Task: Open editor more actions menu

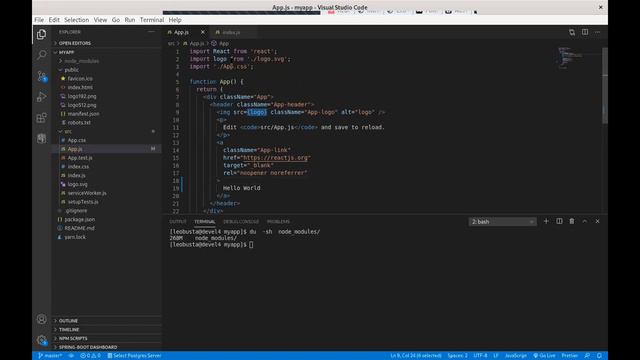Action: (x=598, y=32)
